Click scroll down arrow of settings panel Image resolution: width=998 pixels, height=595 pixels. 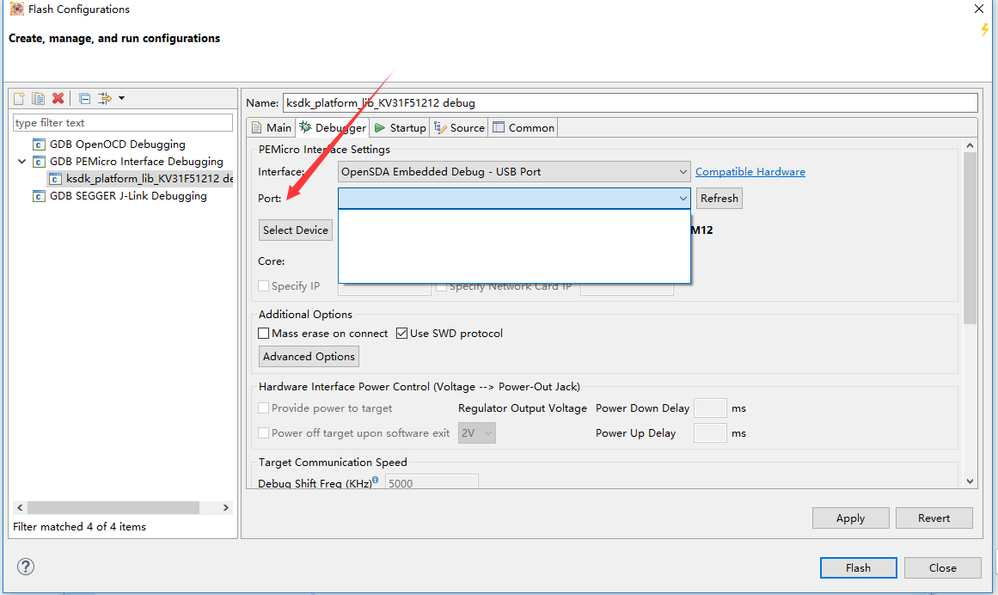970,482
